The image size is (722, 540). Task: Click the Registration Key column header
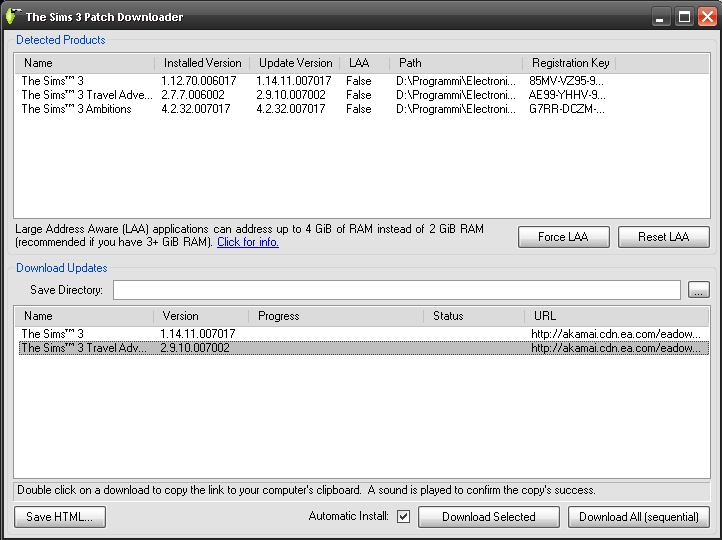point(570,63)
